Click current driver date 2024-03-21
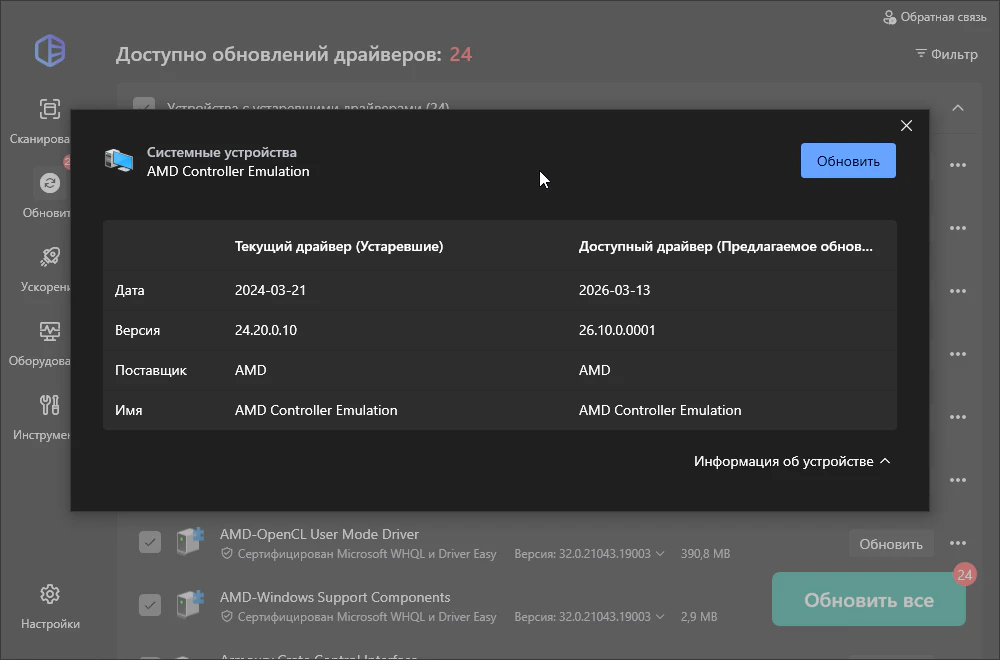1000x660 pixels. pyautogui.click(x=270, y=290)
